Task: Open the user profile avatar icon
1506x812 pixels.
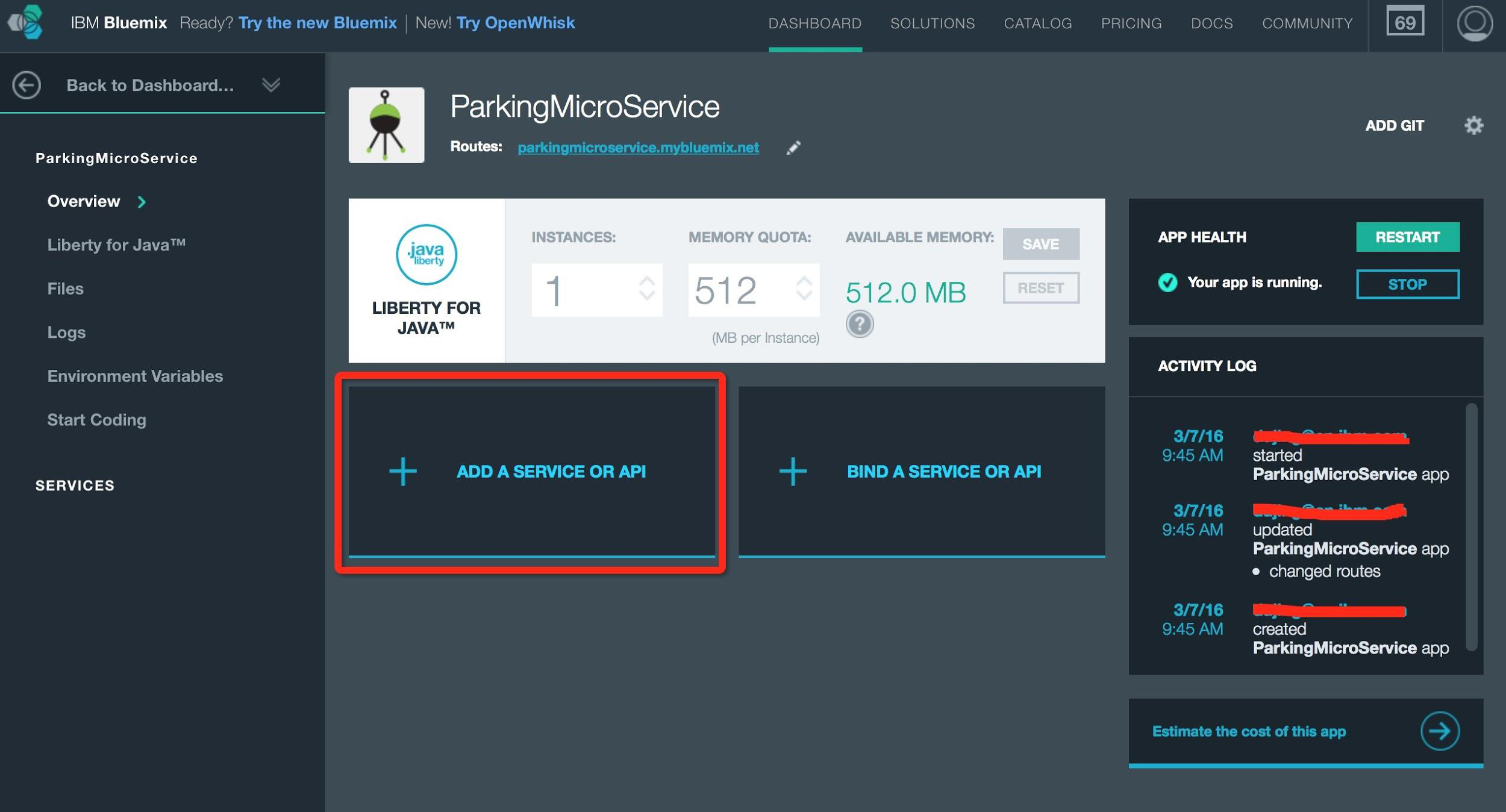Action: (x=1474, y=23)
